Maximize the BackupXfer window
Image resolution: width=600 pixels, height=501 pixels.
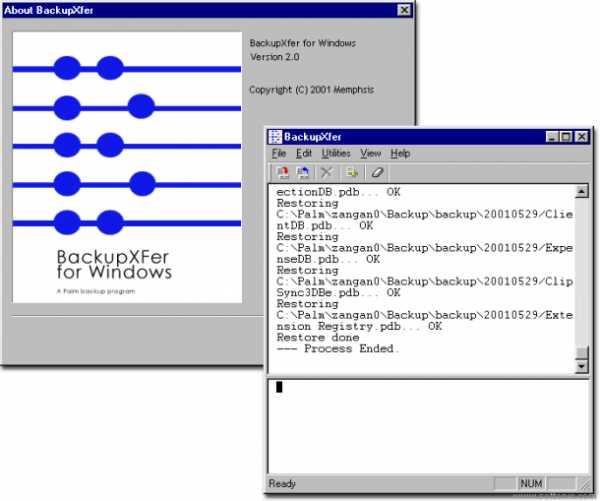[x=566, y=137]
